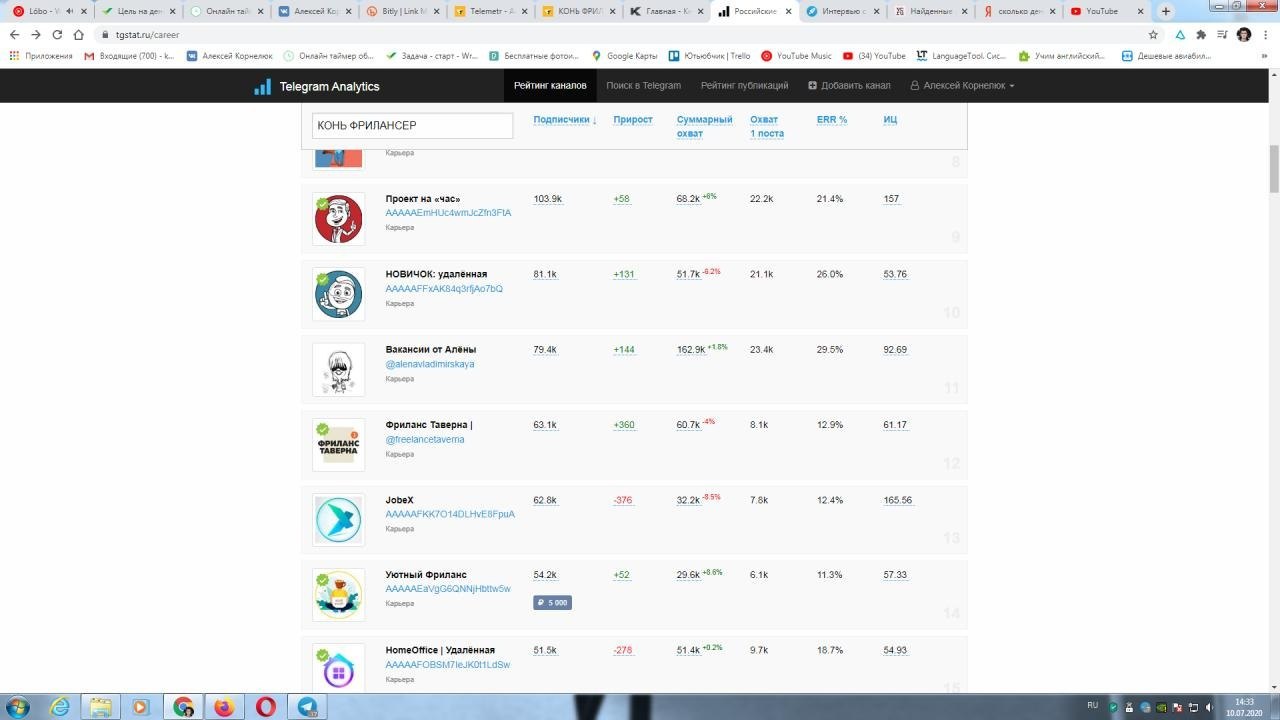This screenshot has width=1280, height=720.
Task: Click the page vertical scrollbar thumb
Action: [1274, 169]
